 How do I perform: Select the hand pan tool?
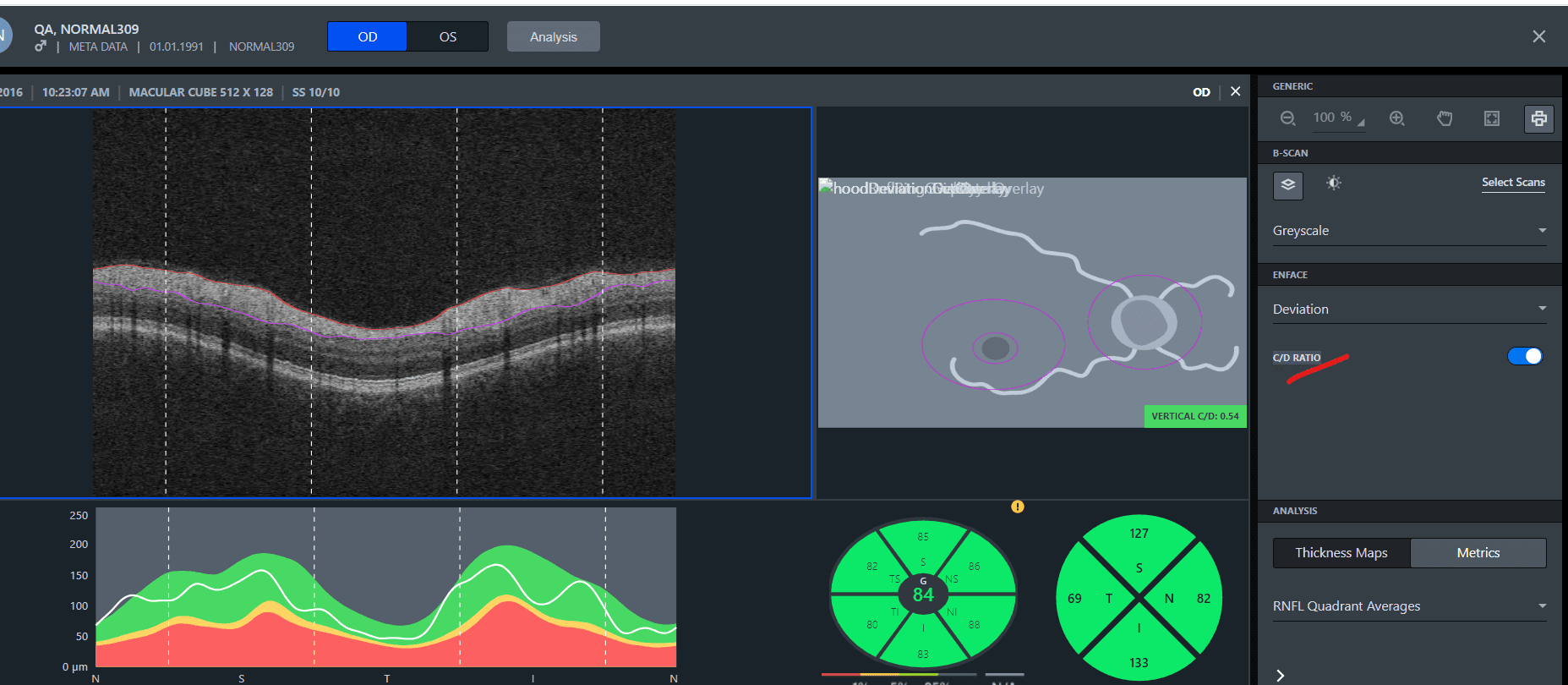1445,118
